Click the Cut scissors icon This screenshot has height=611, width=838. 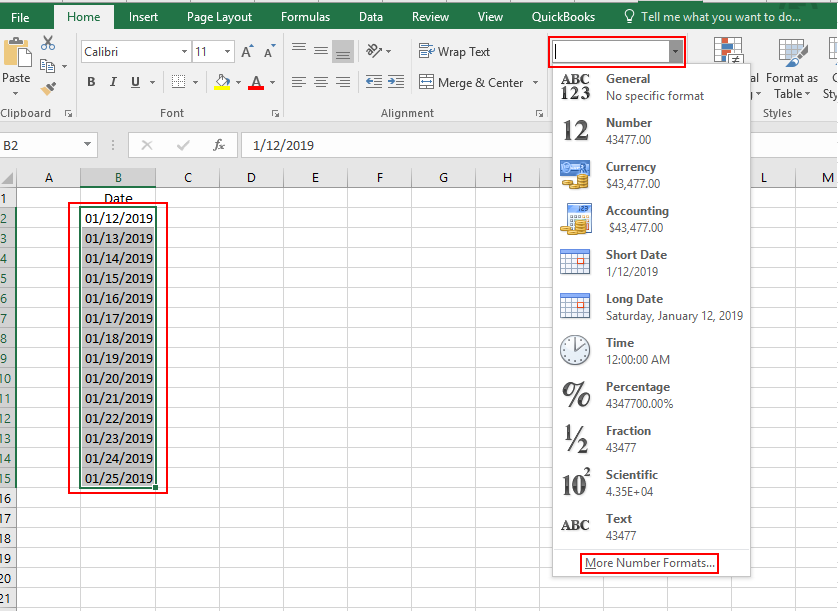pos(48,43)
